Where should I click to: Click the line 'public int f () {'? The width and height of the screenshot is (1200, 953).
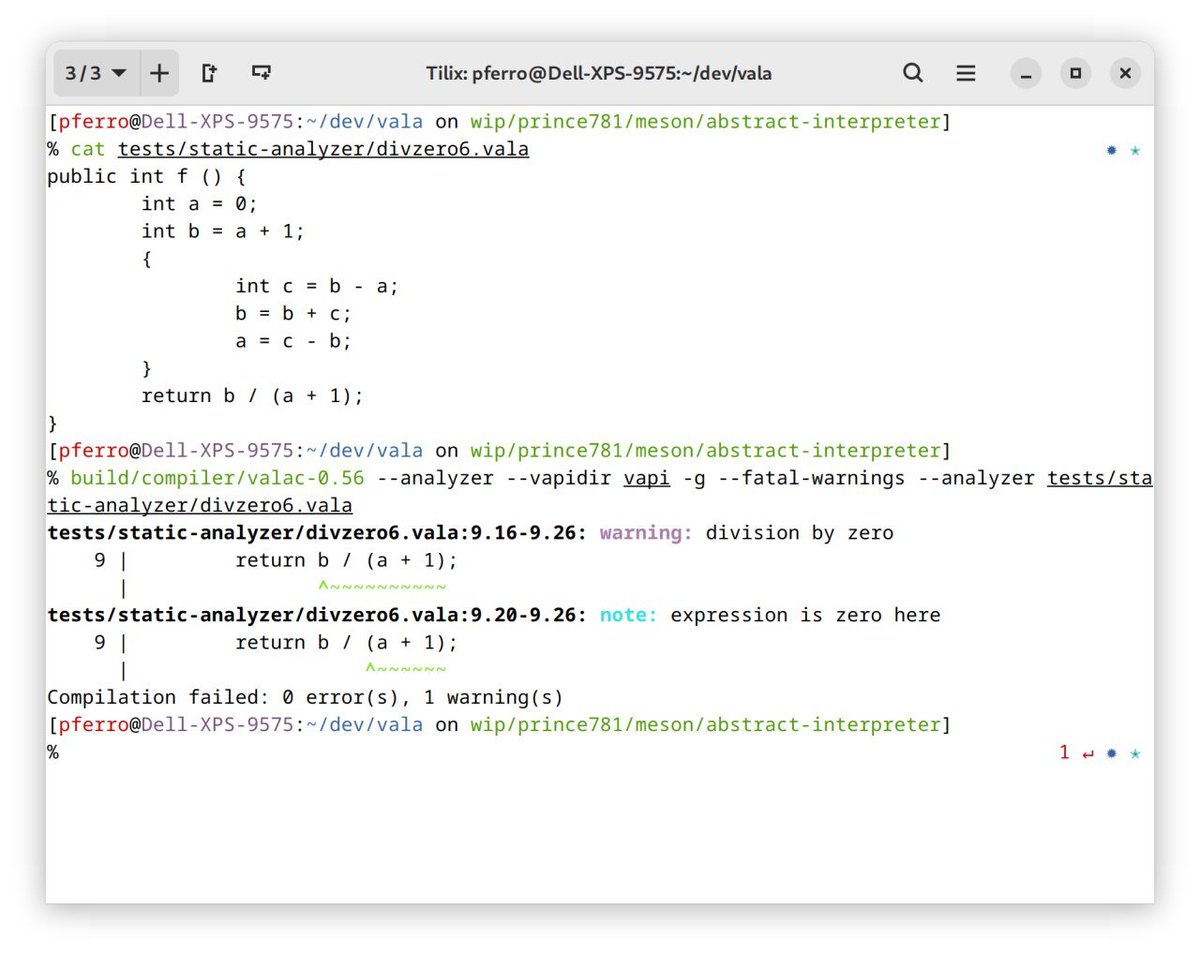pos(147,177)
